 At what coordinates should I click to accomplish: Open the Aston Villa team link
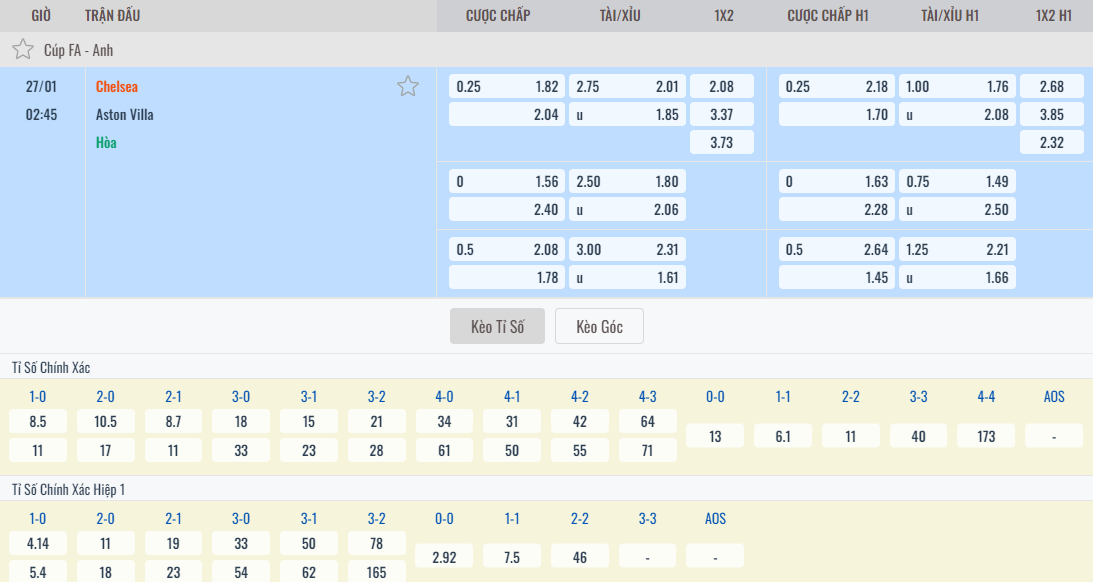click(124, 114)
